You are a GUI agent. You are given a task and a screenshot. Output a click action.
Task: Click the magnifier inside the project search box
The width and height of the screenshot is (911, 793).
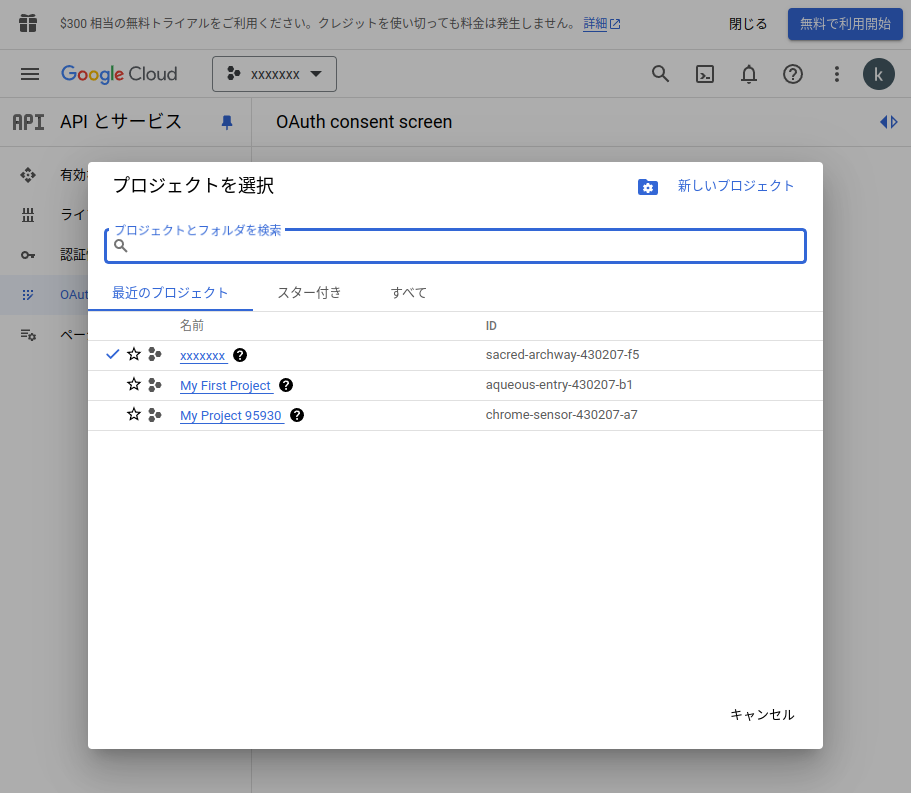[121, 246]
